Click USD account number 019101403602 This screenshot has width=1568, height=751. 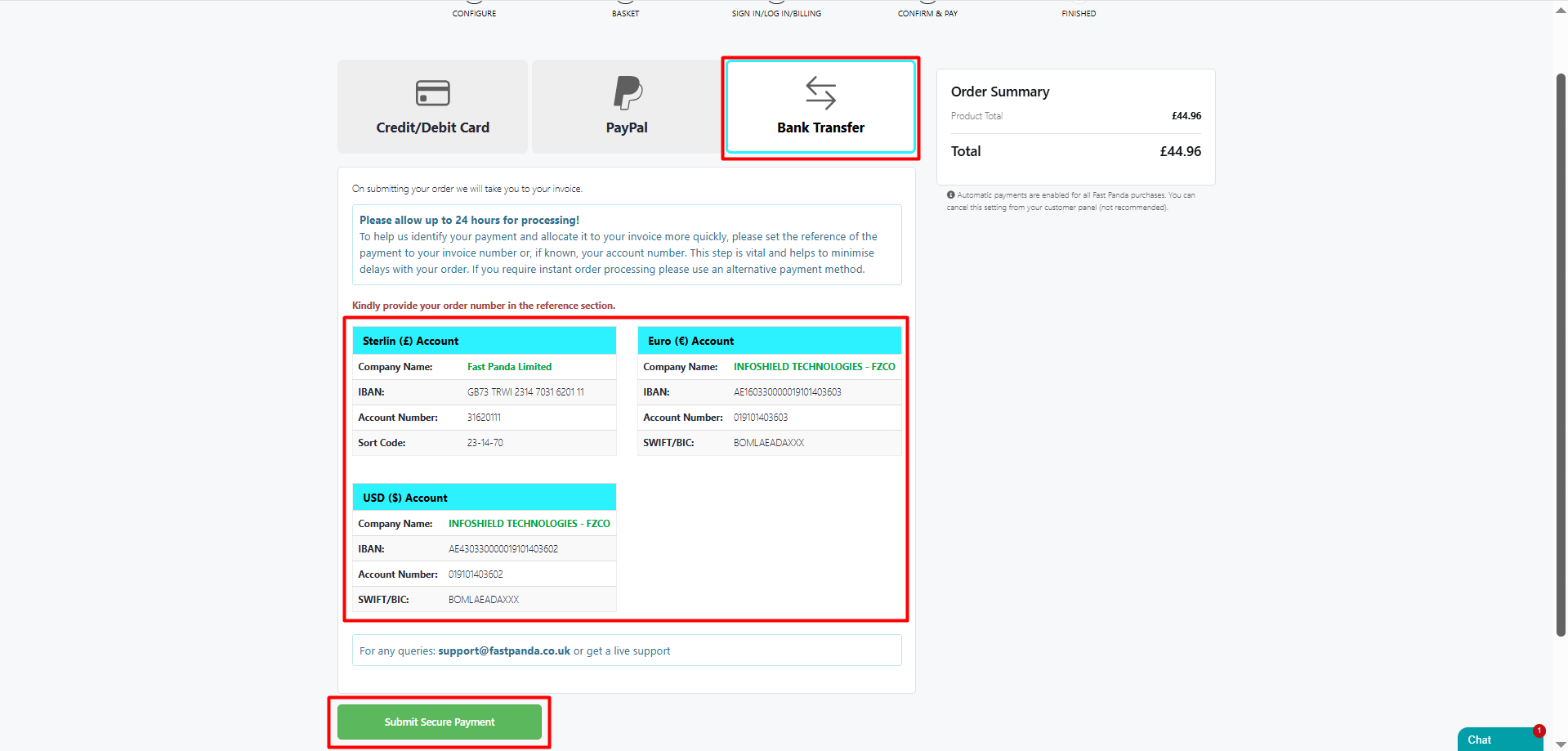476,574
